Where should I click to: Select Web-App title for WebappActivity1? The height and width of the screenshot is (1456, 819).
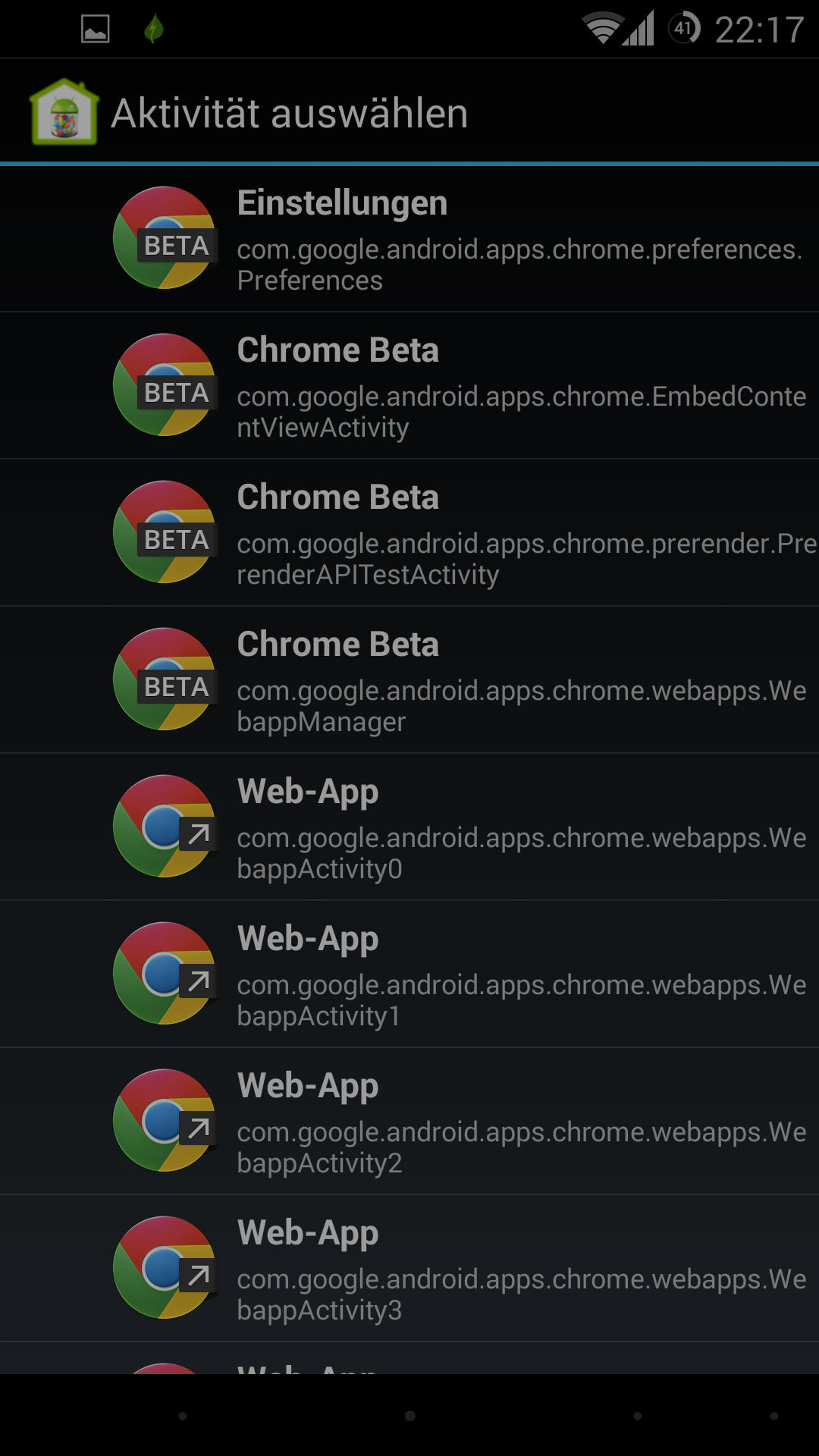[308, 940]
